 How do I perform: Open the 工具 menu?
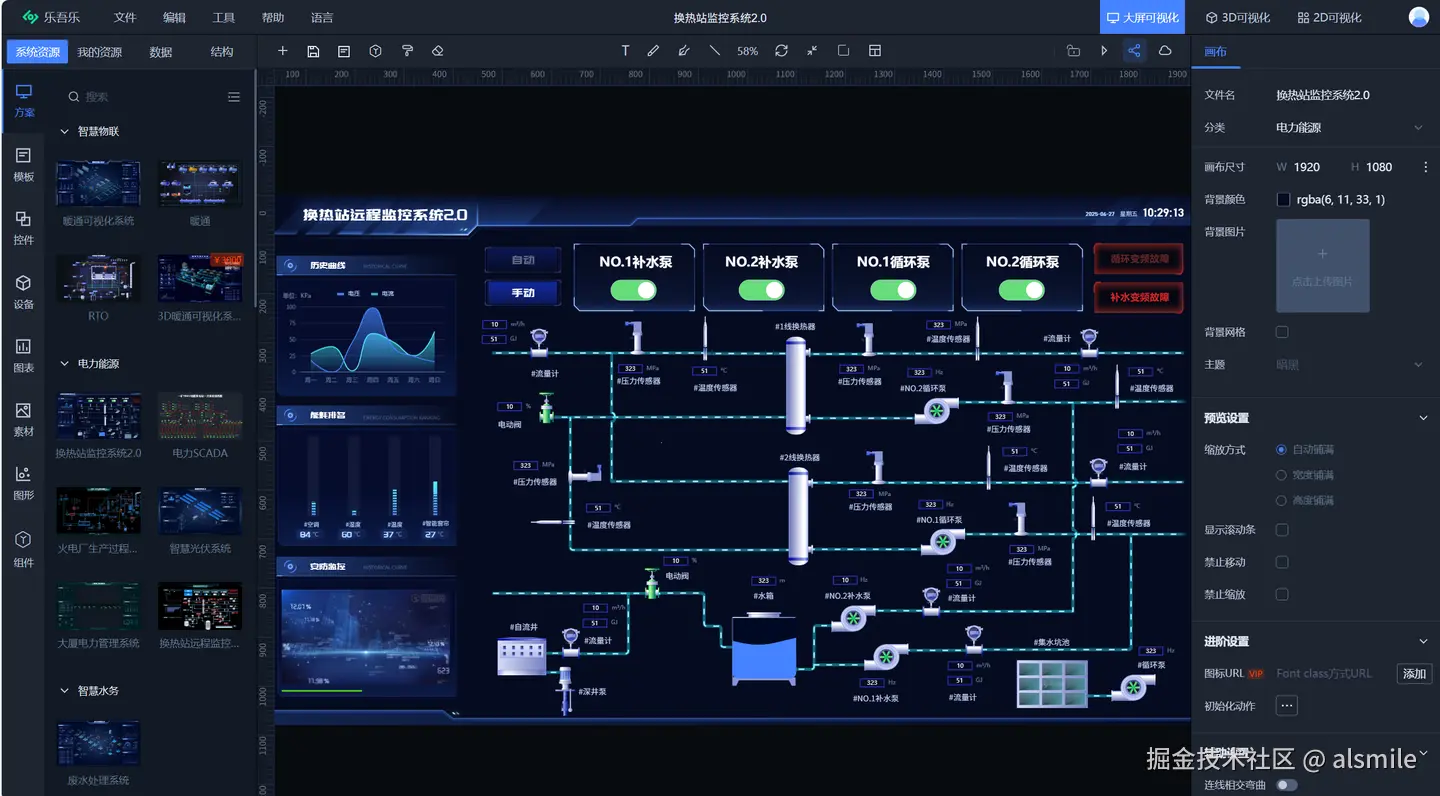coord(224,18)
